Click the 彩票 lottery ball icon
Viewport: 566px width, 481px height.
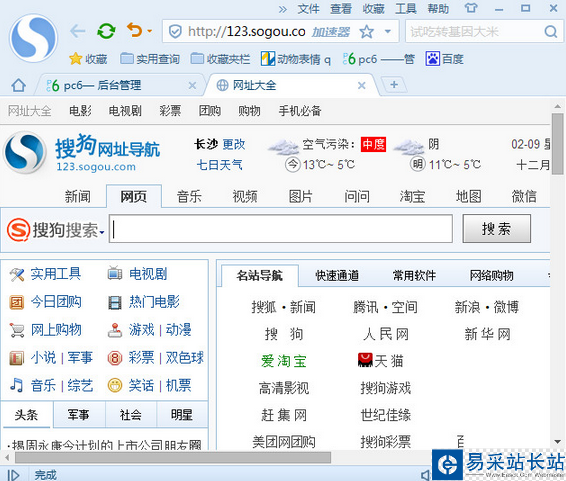click(115, 358)
